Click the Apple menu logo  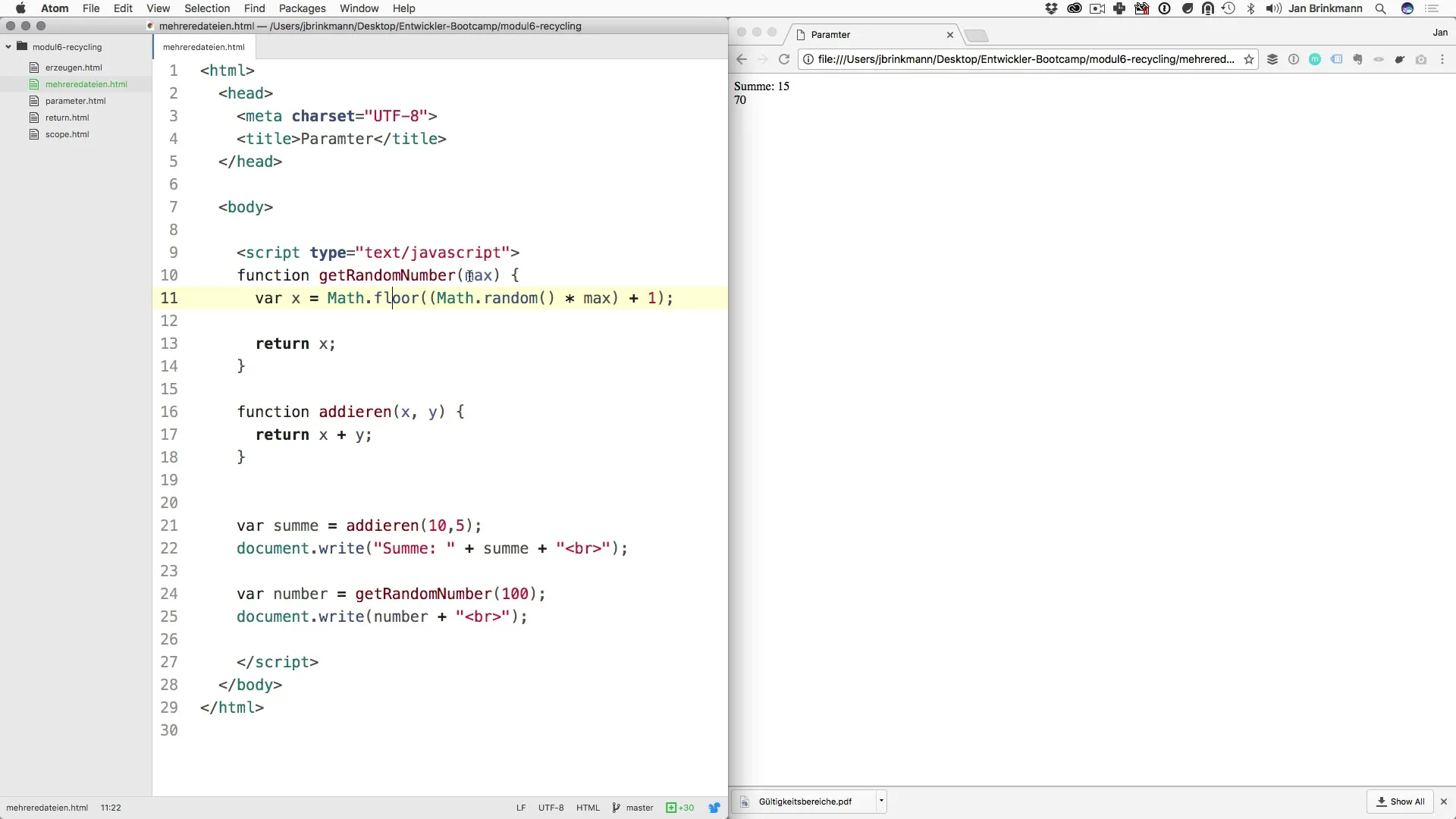[x=21, y=8]
